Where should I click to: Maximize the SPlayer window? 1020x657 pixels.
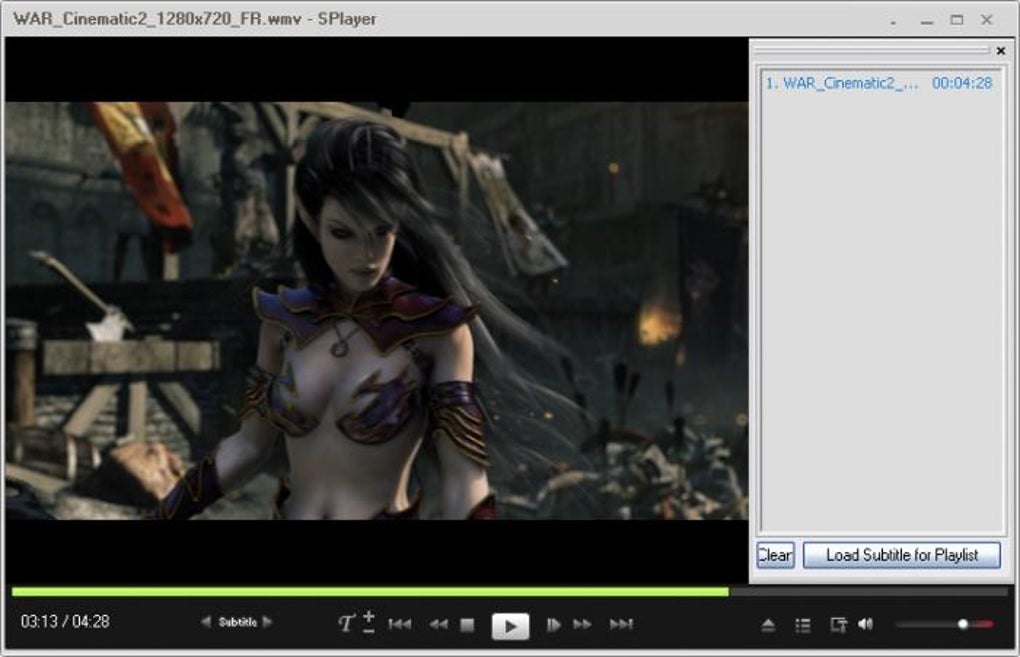pyautogui.click(x=957, y=20)
